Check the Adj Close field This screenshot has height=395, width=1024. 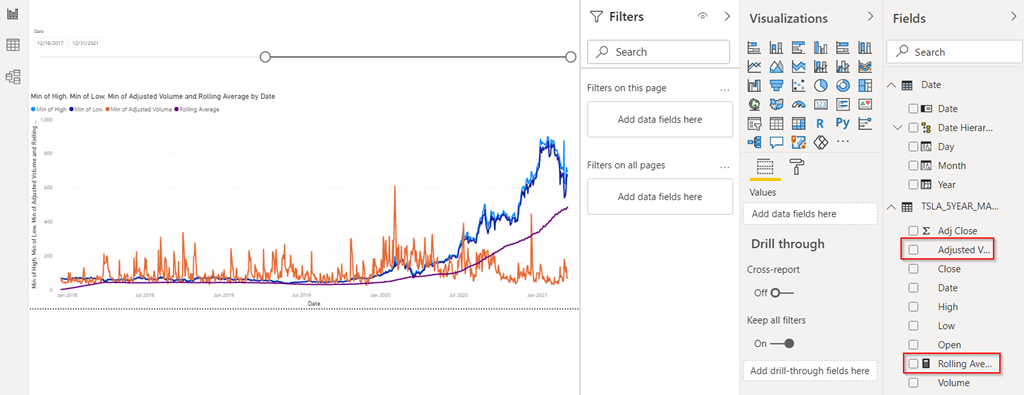[914, 230]
